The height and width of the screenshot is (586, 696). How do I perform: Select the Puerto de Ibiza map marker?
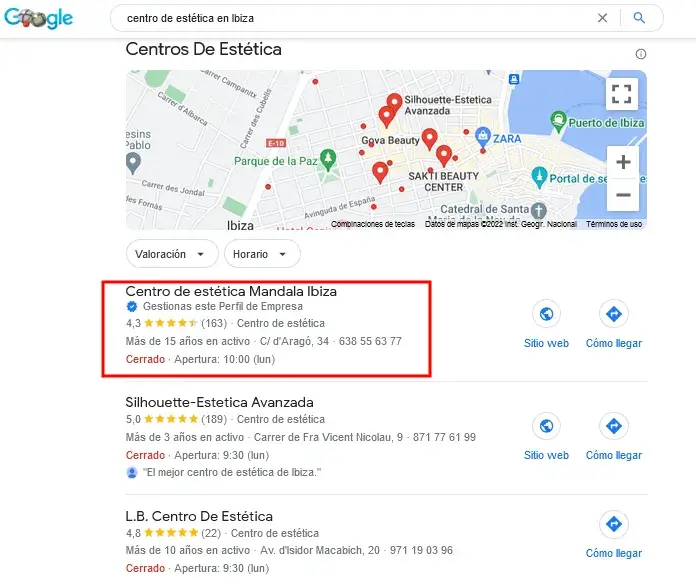[x=558, y=122]
